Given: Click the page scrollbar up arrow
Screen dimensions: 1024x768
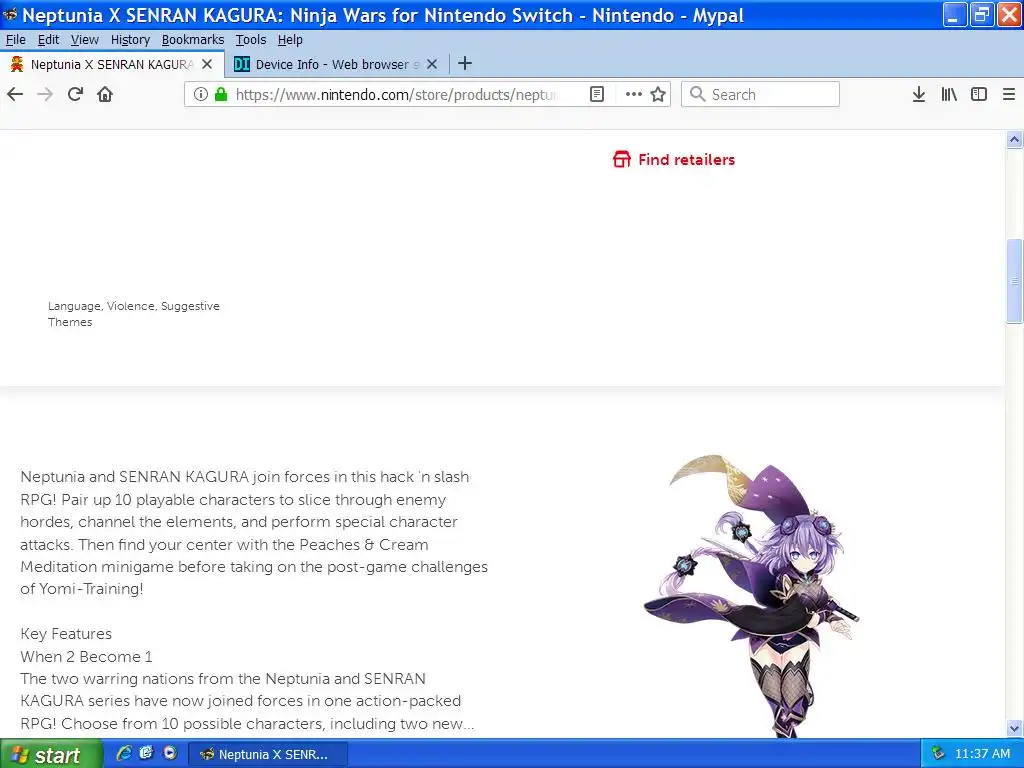Looking at the screenshot, I should (x=1014, y=139).
